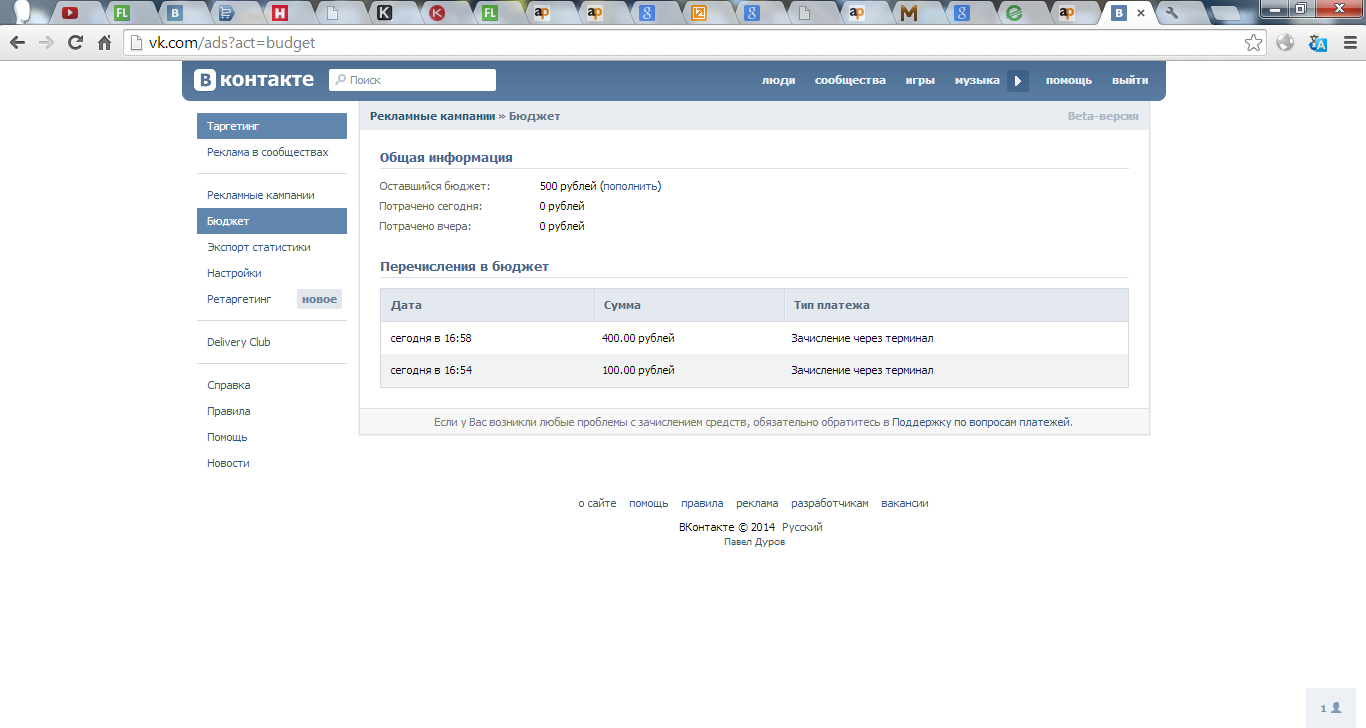The width and height of the screenshot is (1366, 728).
Task: Switch to the green circle icon tab
Action: [x=1014, y=13]
